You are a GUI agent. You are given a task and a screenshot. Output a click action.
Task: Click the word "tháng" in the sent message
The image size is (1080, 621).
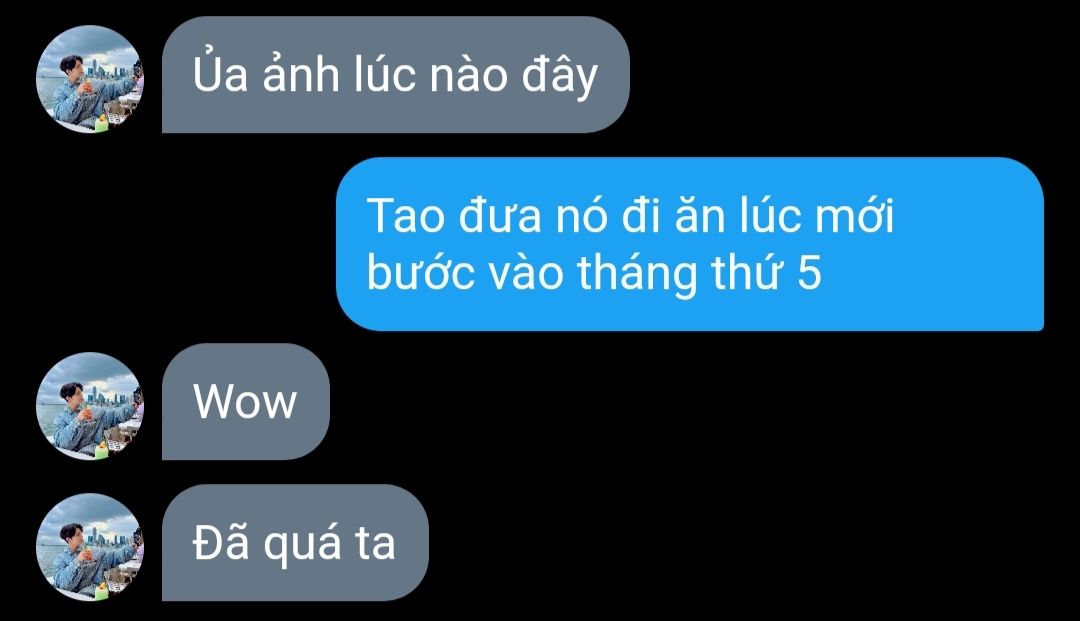(x=638, y=274)
